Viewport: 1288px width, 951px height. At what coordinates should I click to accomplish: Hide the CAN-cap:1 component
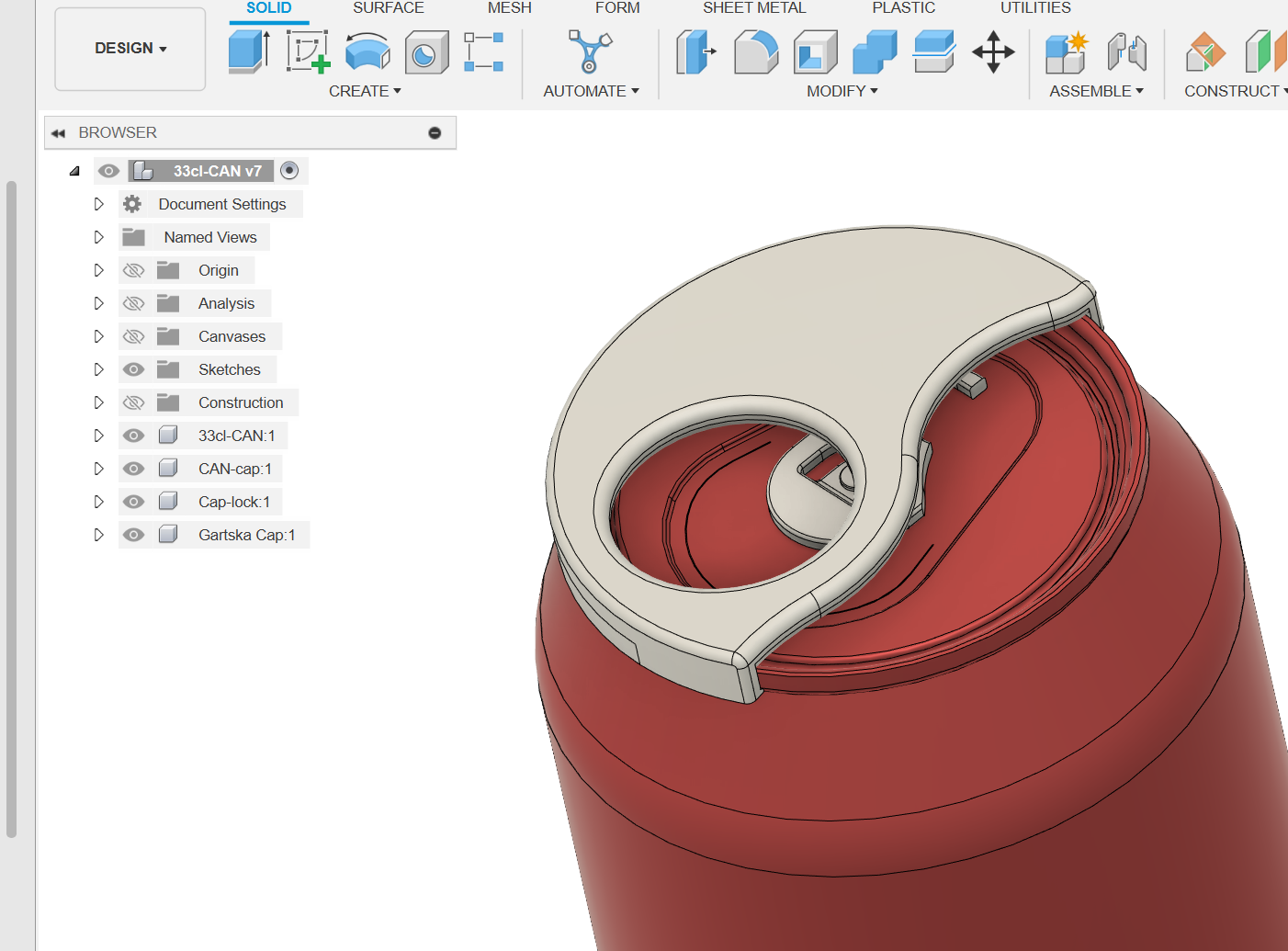tap(133, 468)
